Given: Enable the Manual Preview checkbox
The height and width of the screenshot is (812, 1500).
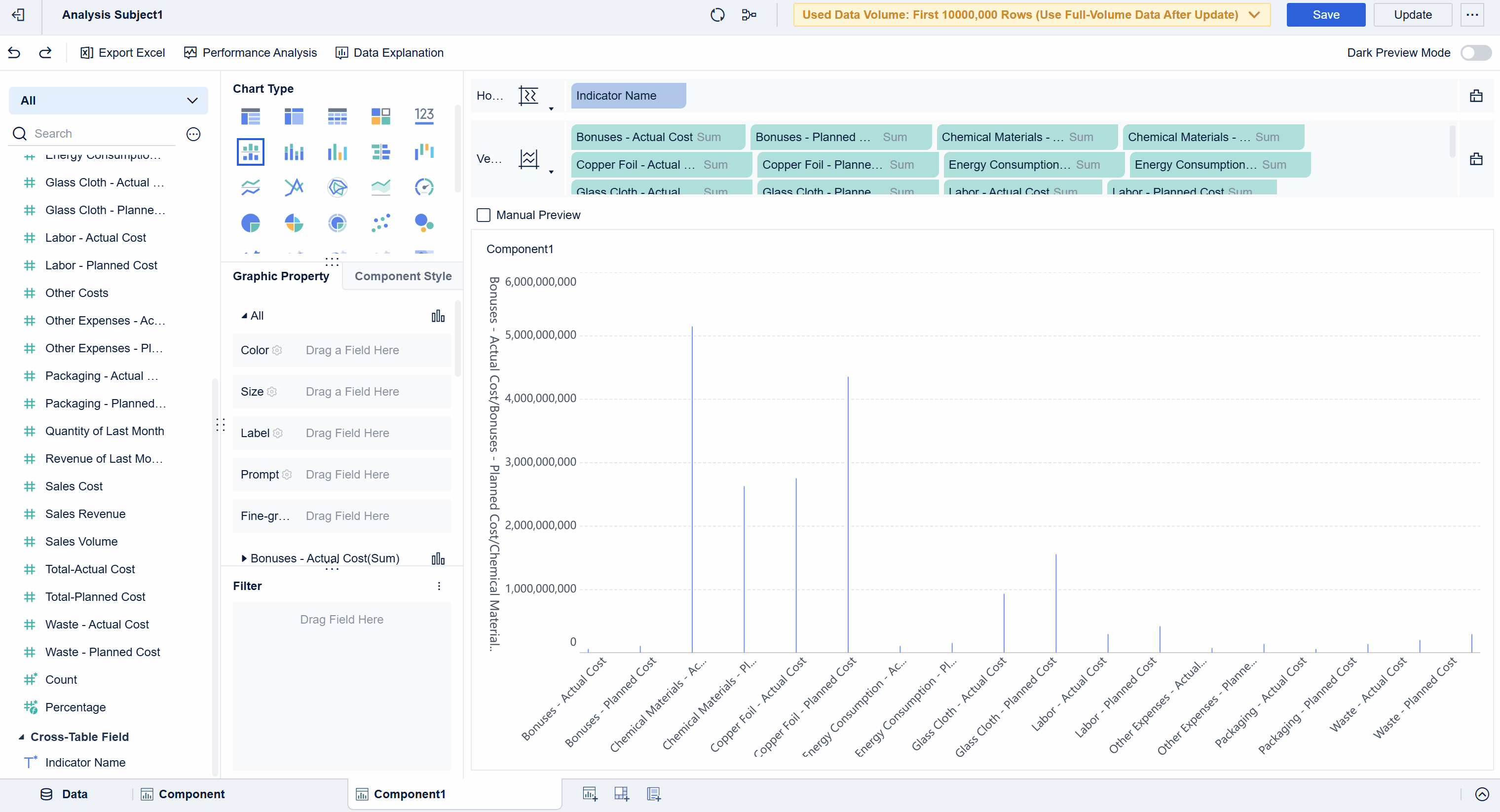Looking at the screenshot, I should [484, 215].
